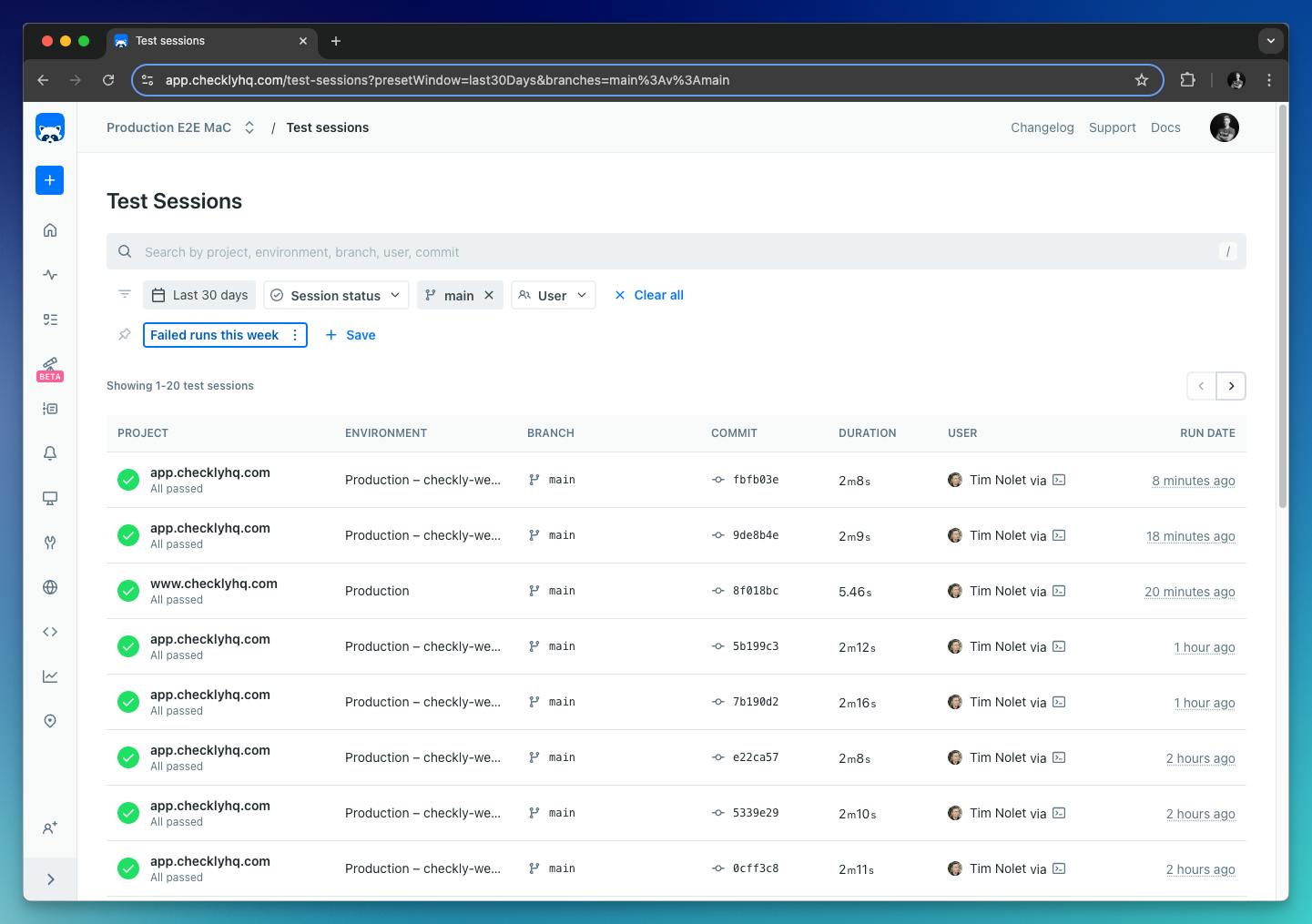
Task: Remove the main branch filter
Action: click(489, 295)
